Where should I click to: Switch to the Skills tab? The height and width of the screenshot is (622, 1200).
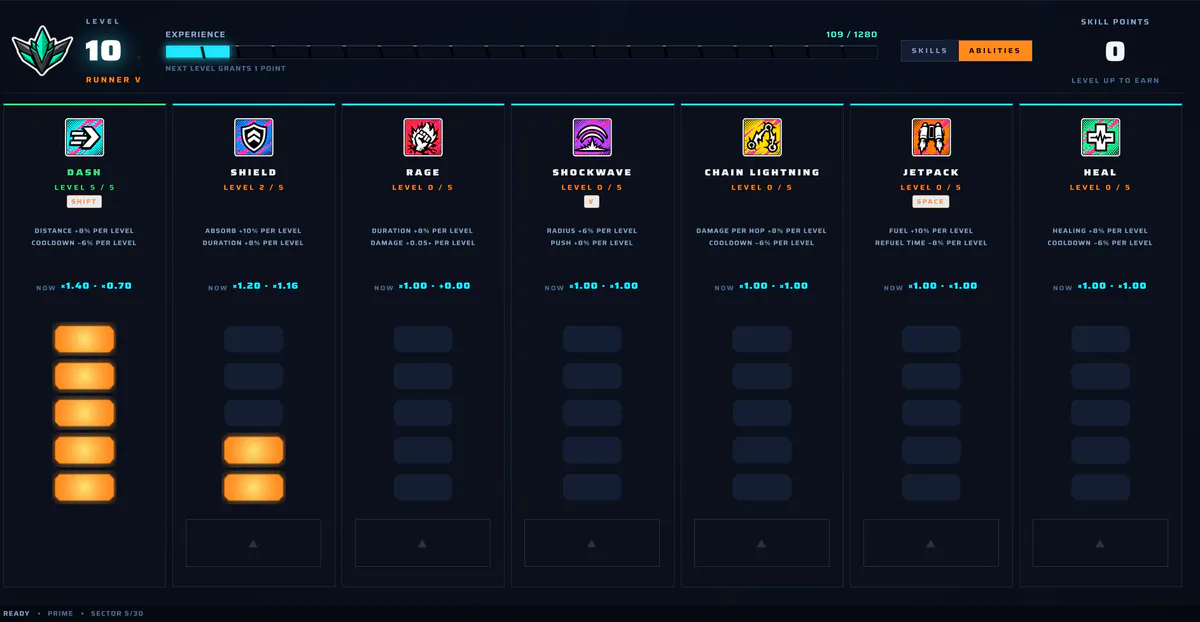(930, 51)
